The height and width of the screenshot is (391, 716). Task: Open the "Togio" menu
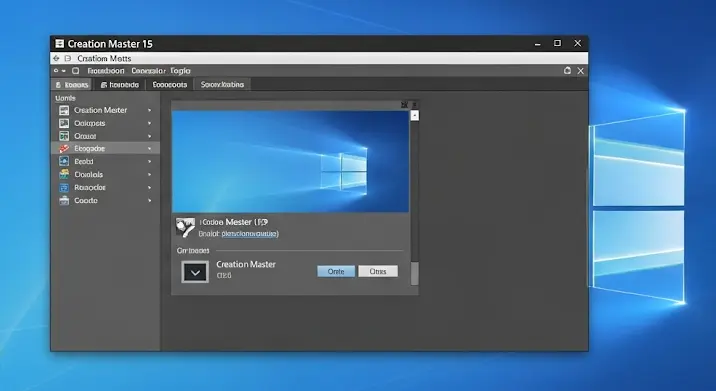click(180, 71)
